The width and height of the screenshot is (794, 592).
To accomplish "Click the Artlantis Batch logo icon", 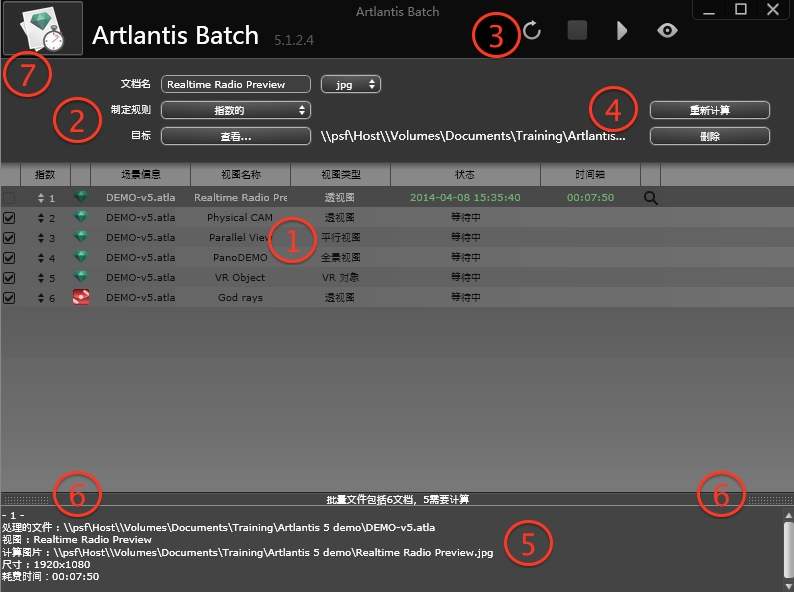I will tap(43, 28).
